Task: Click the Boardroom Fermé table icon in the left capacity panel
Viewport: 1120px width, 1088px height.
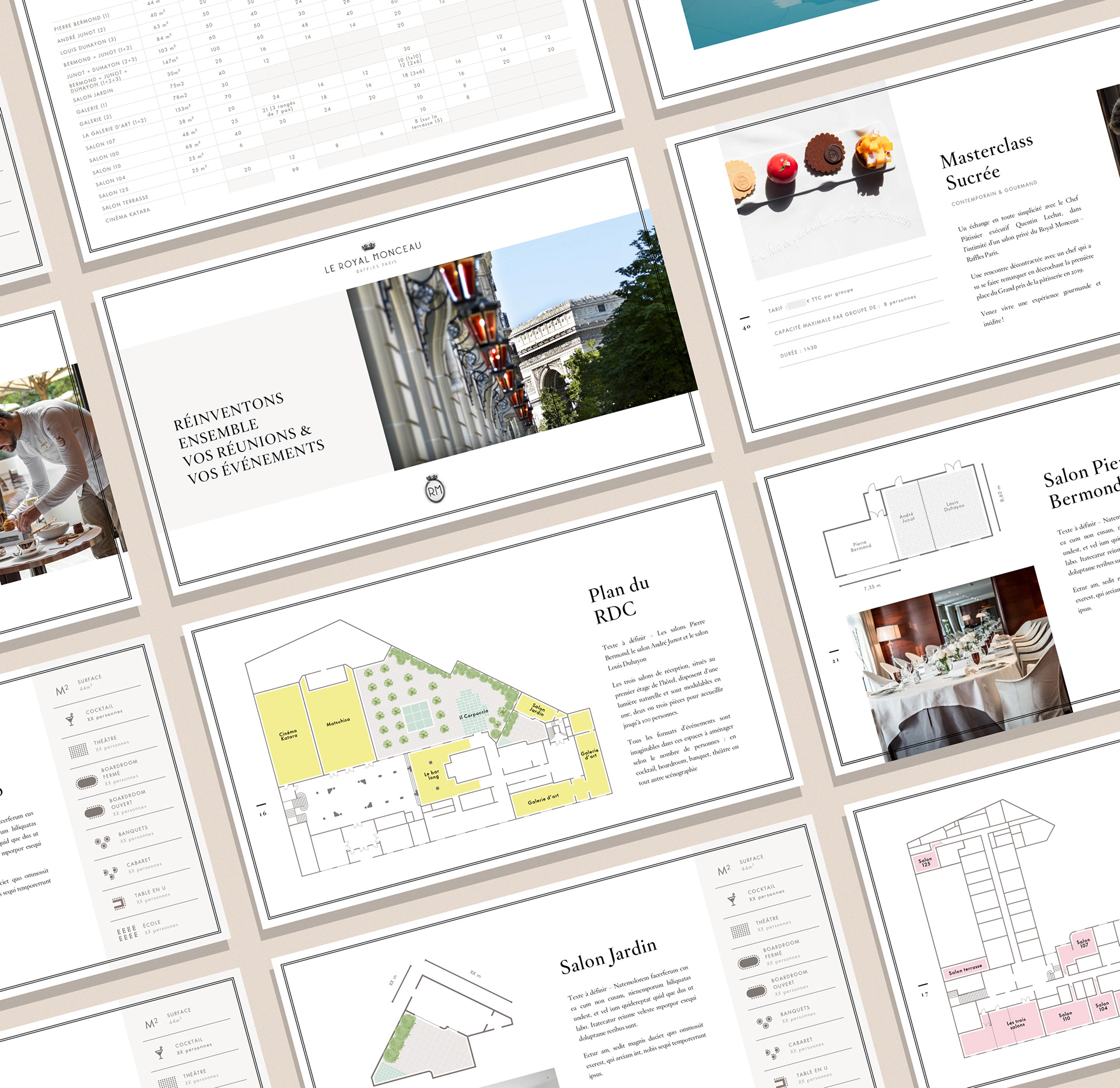Action: (86, 782)
